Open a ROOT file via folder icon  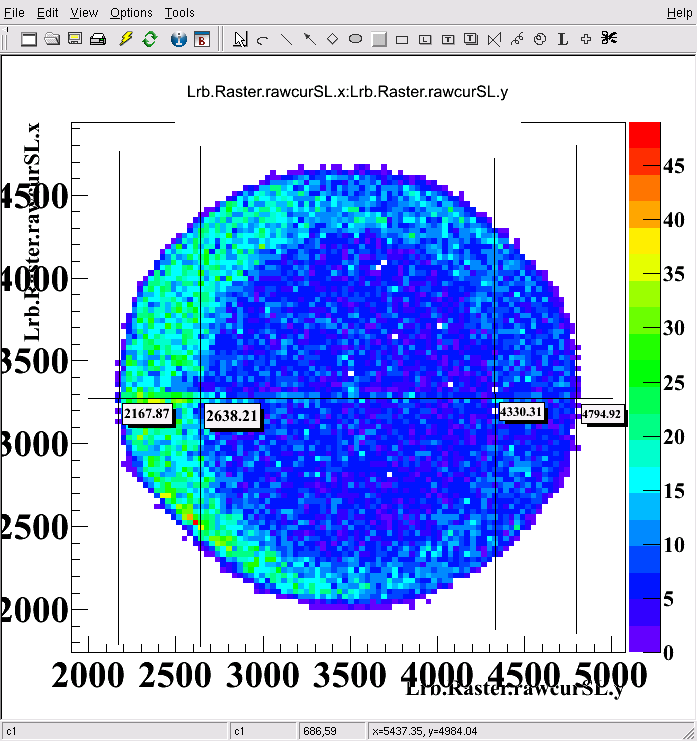tap(52, 39)
